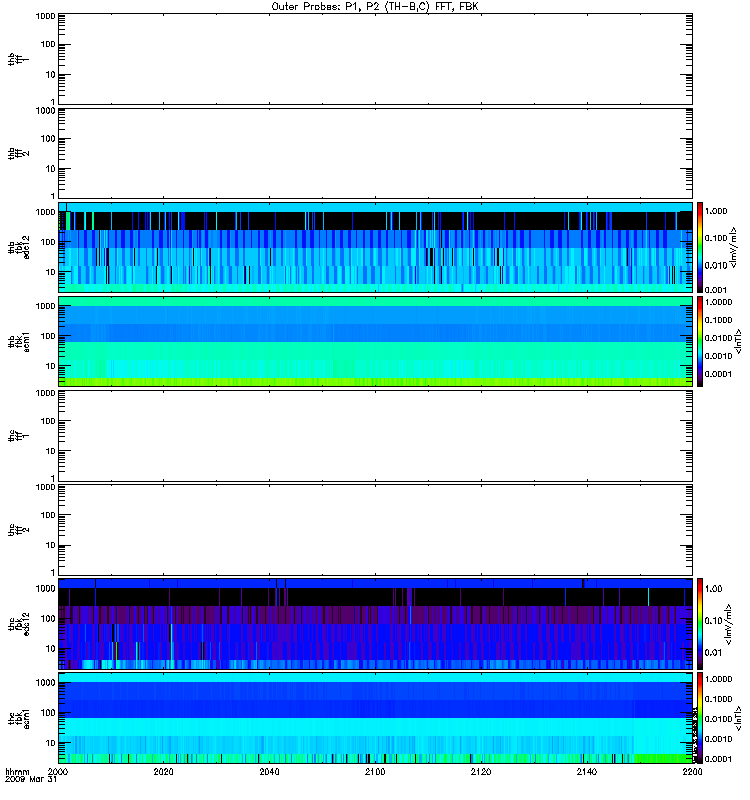Screen dimensions: 750x800
Task: Click the thb scm1 panel color bar
Action: (700, 341)
